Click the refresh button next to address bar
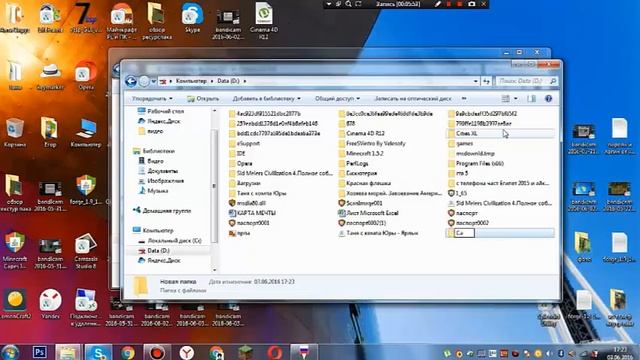 [x=486, y=81]
